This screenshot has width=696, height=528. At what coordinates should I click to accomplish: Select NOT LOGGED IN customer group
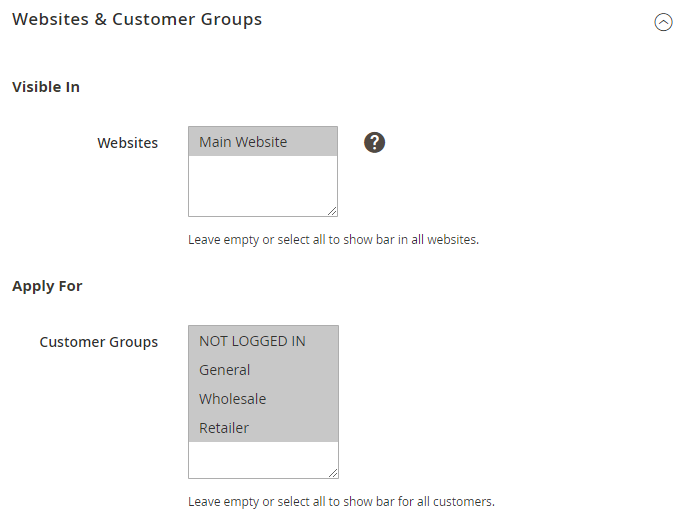[x=252, y=341]
